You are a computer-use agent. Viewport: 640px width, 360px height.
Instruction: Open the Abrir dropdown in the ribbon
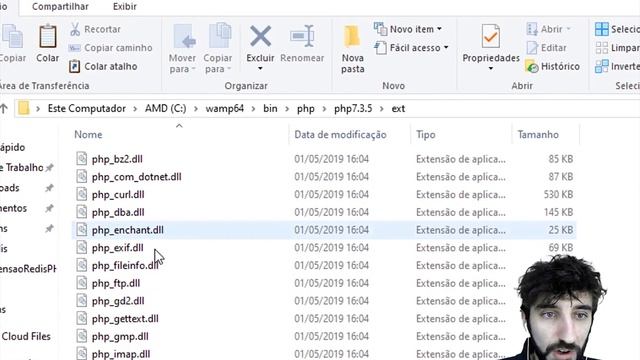(x=549, y=29)
